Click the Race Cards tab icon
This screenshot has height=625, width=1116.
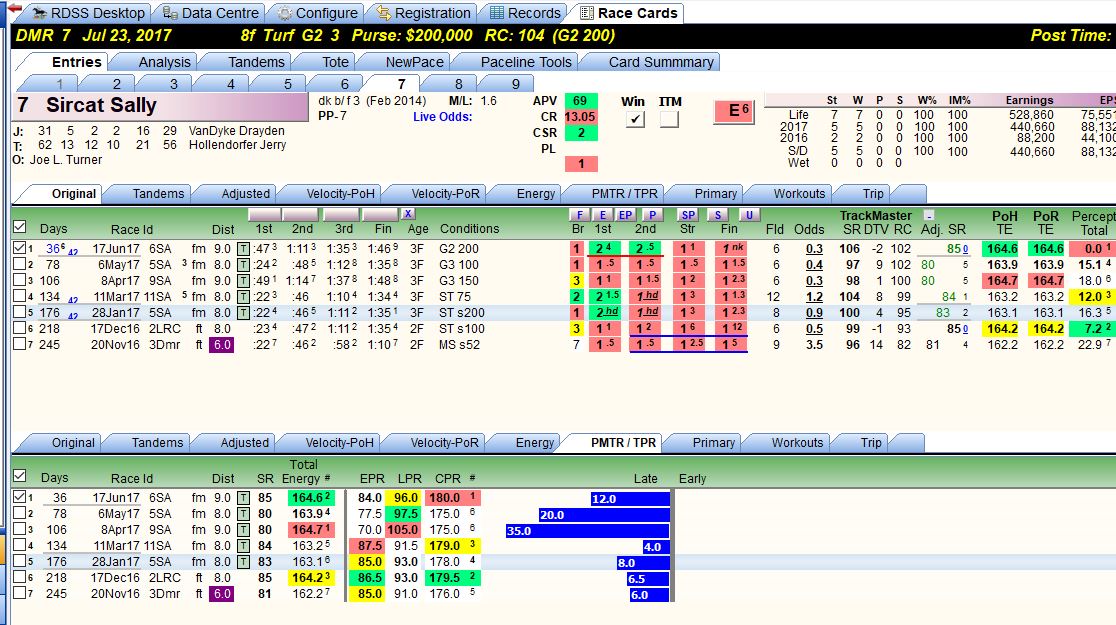click(x=587, y=14)
